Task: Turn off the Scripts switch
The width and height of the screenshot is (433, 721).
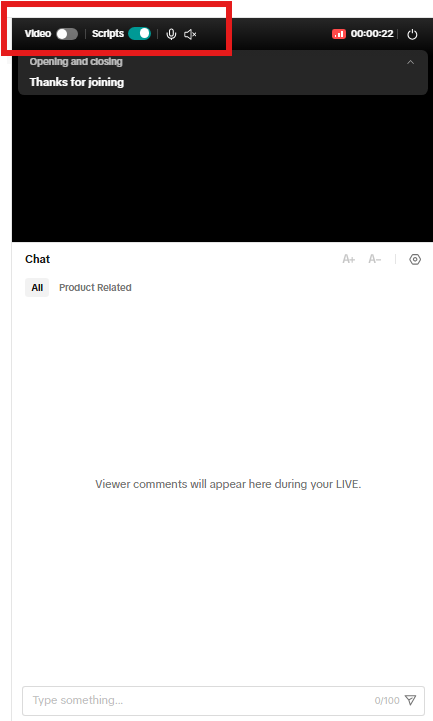Action: (140, 34)
